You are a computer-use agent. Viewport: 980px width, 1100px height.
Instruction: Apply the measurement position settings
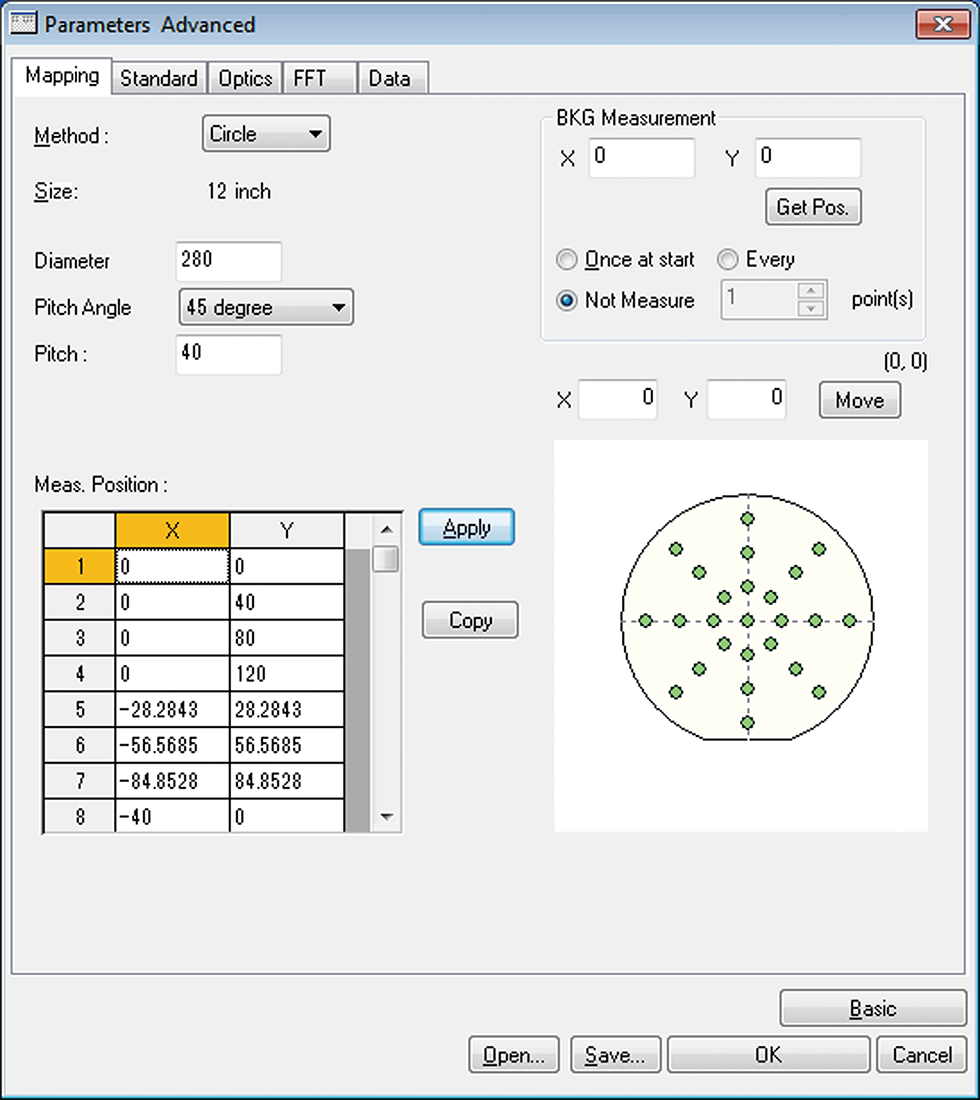click(x=466, y=527)
